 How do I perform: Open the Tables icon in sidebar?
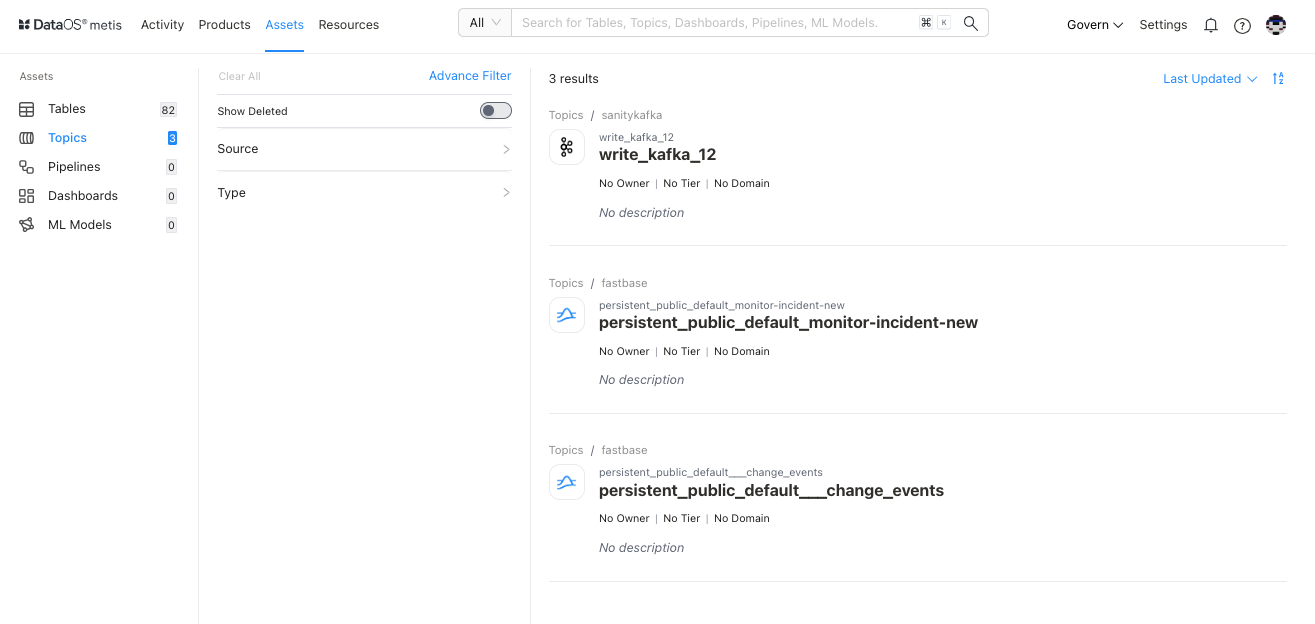[27, 109]
